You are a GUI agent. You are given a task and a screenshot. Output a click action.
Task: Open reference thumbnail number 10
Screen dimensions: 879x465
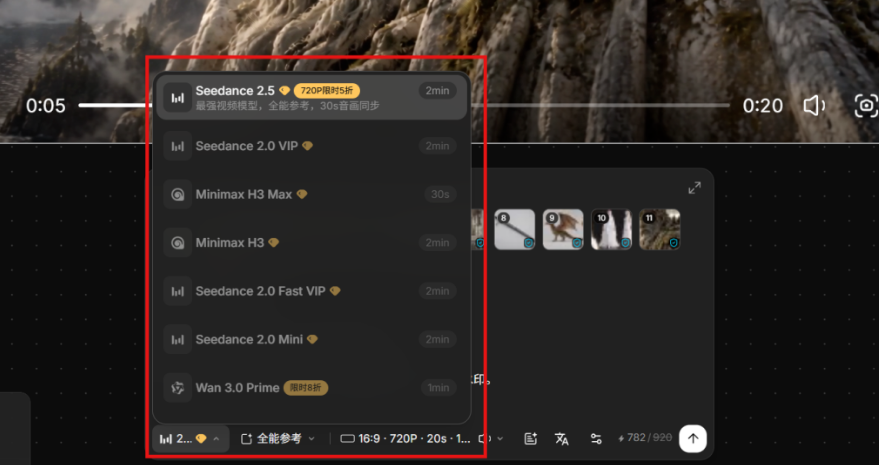pos(612,229)
